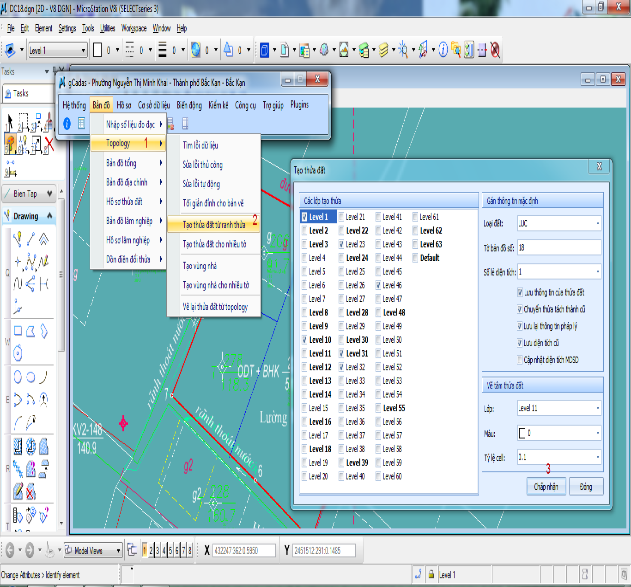This screenshot has height=587, width=631.
Task: Click the Tờ bản đồ số input field
Action: tap(559, 247)
